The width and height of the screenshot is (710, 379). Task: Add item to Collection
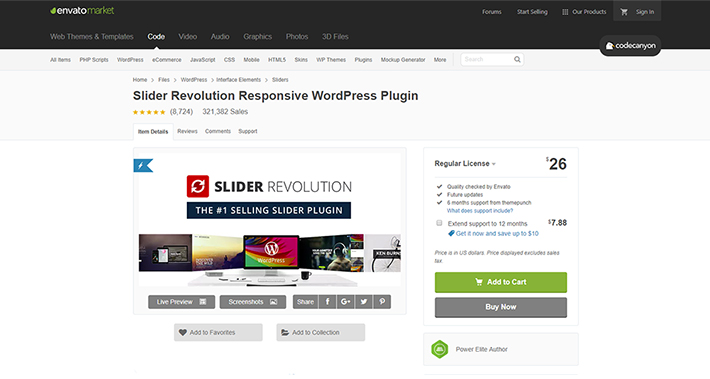point(321,332)
